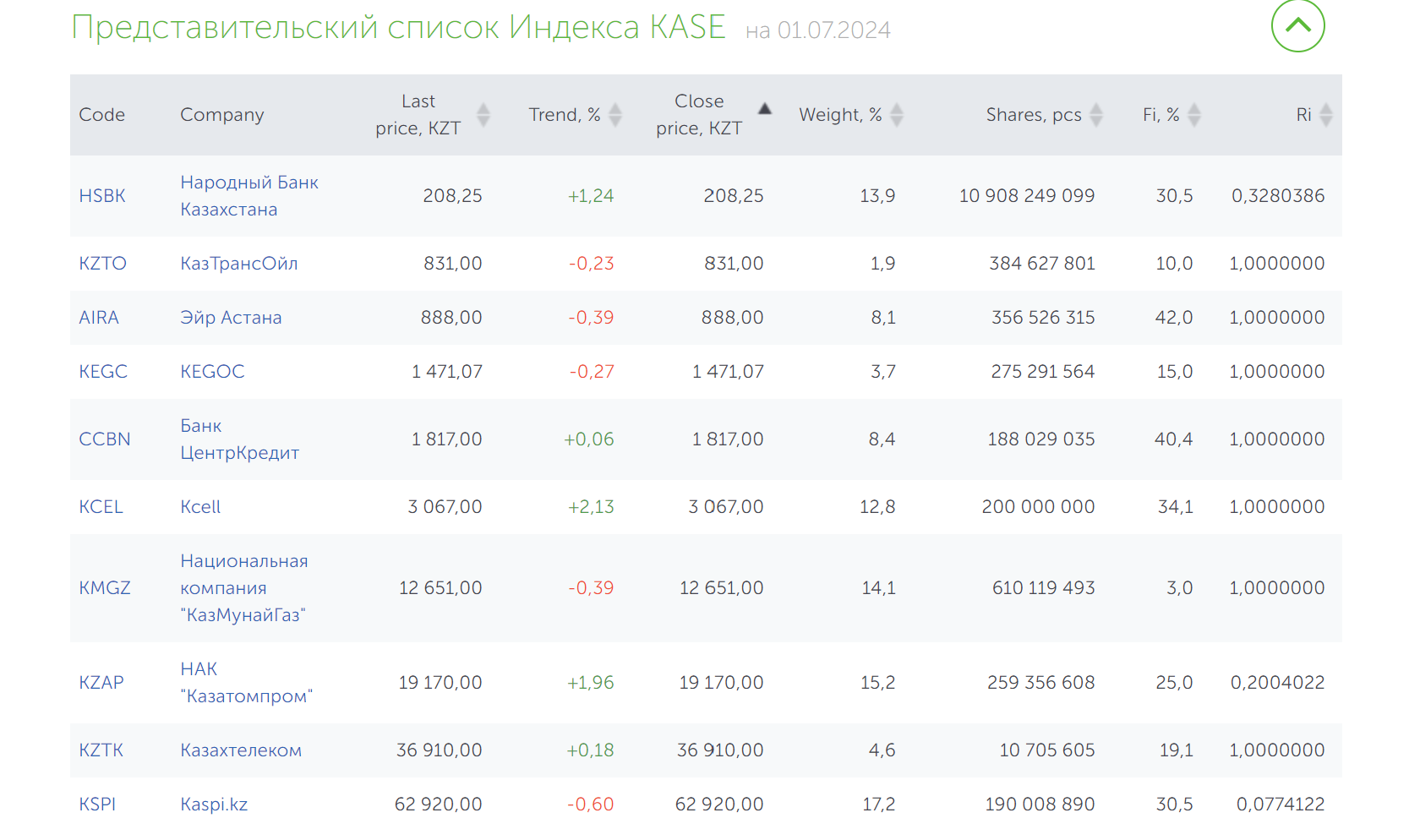
Task: Open Народный Банк Казахстана company page
Action: coord(249,196)
